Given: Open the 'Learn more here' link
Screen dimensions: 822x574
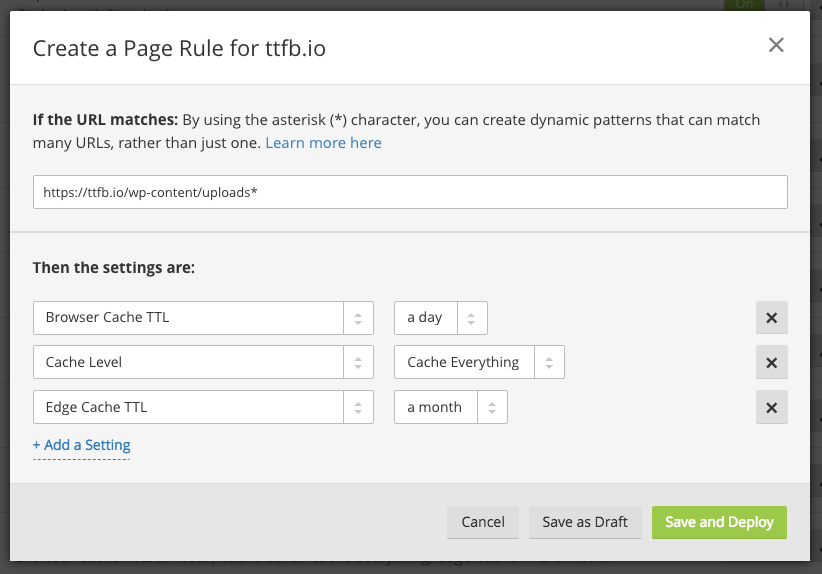Looking at the screenshot, I should [x=323, y=143].
